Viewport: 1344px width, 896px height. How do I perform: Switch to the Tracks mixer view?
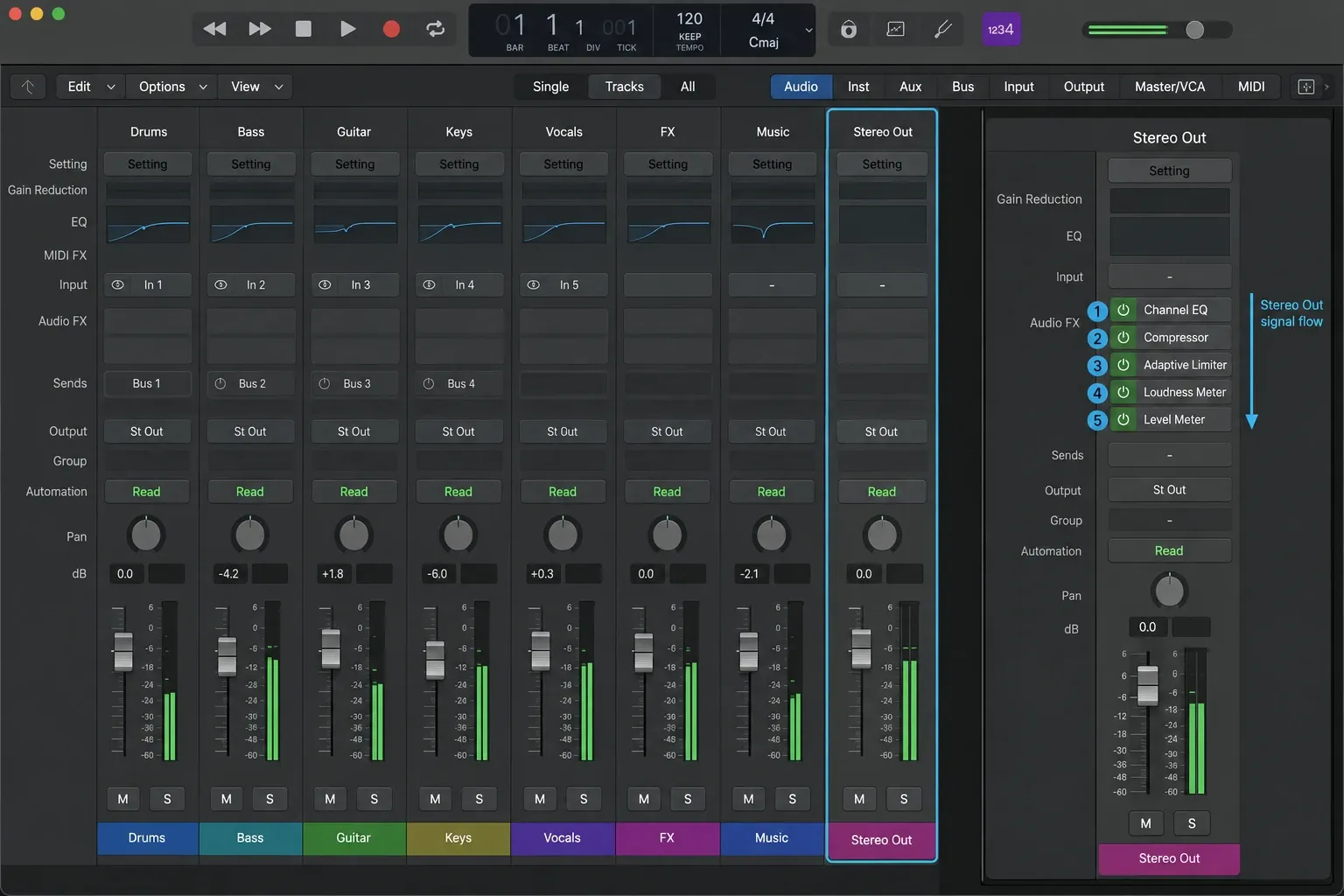625,87
